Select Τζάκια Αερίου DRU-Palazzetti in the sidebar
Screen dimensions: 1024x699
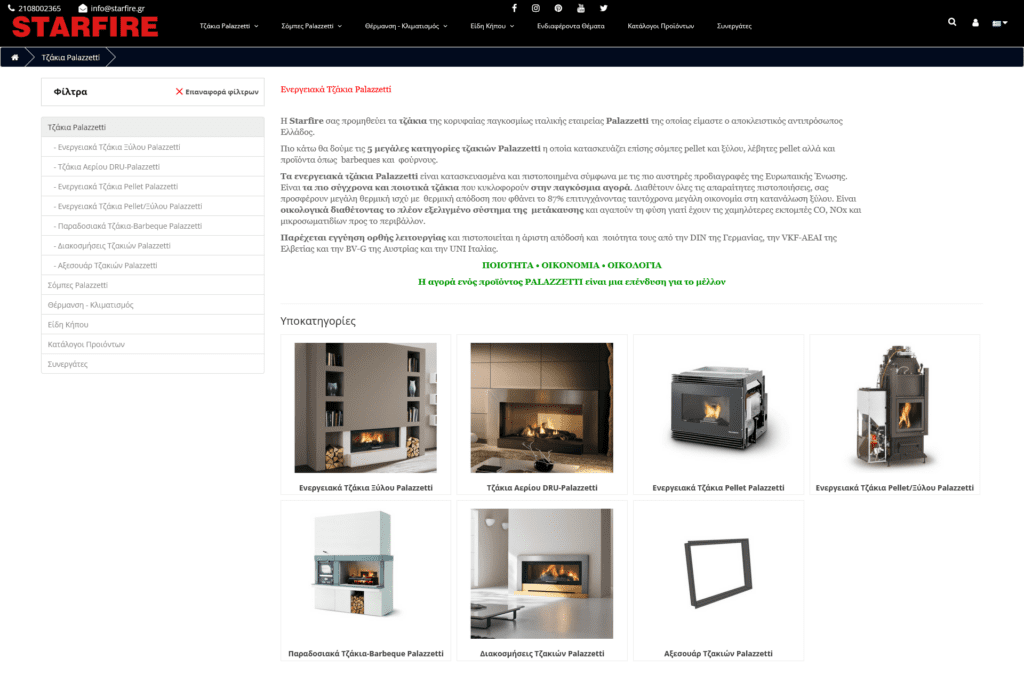[x=109, y=167]
